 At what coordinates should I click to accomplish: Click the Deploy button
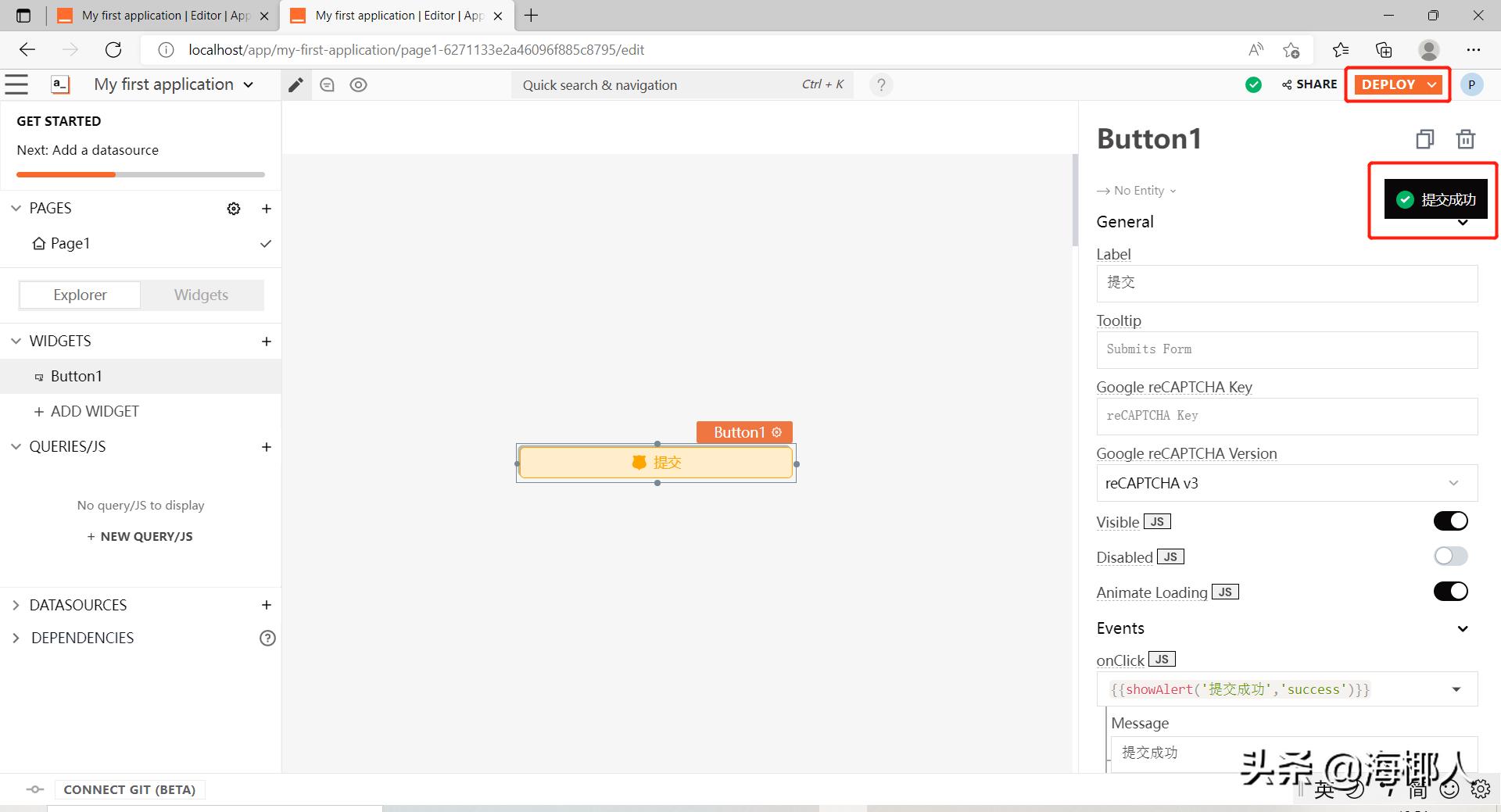point(1388,84)
